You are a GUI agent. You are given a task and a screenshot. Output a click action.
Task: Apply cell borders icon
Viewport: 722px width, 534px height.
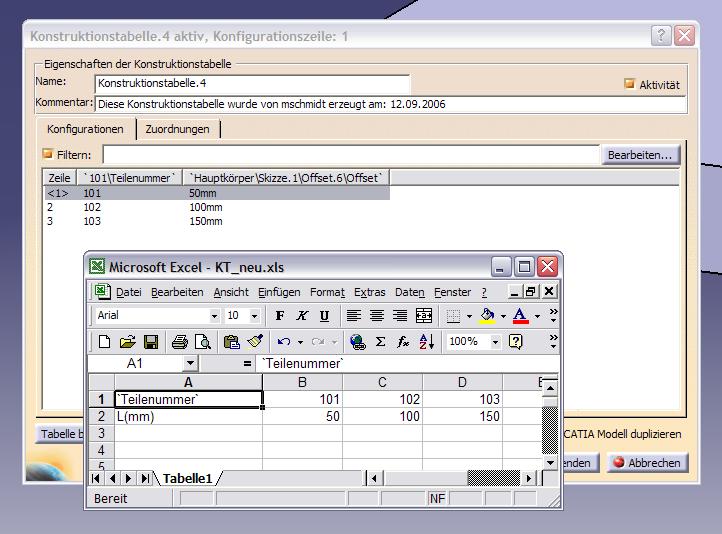(454, 316)
